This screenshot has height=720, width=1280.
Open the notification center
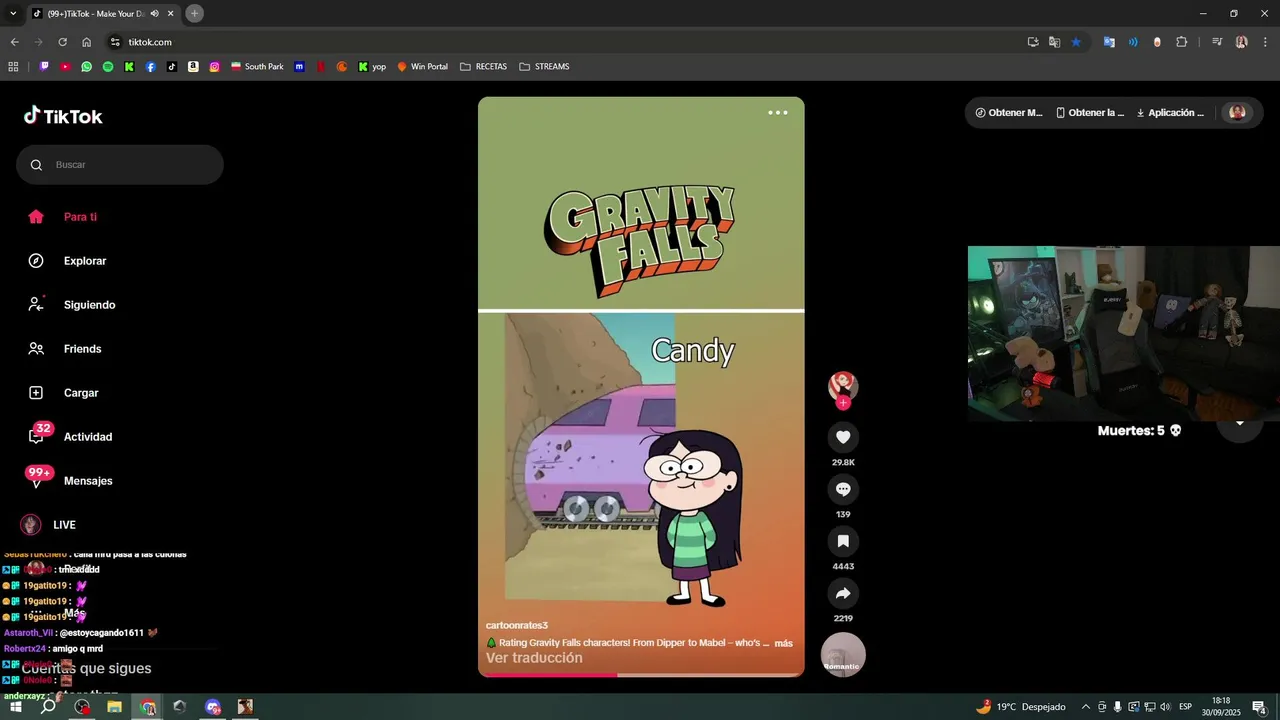pyautogui.click(x=1259, y=707)
